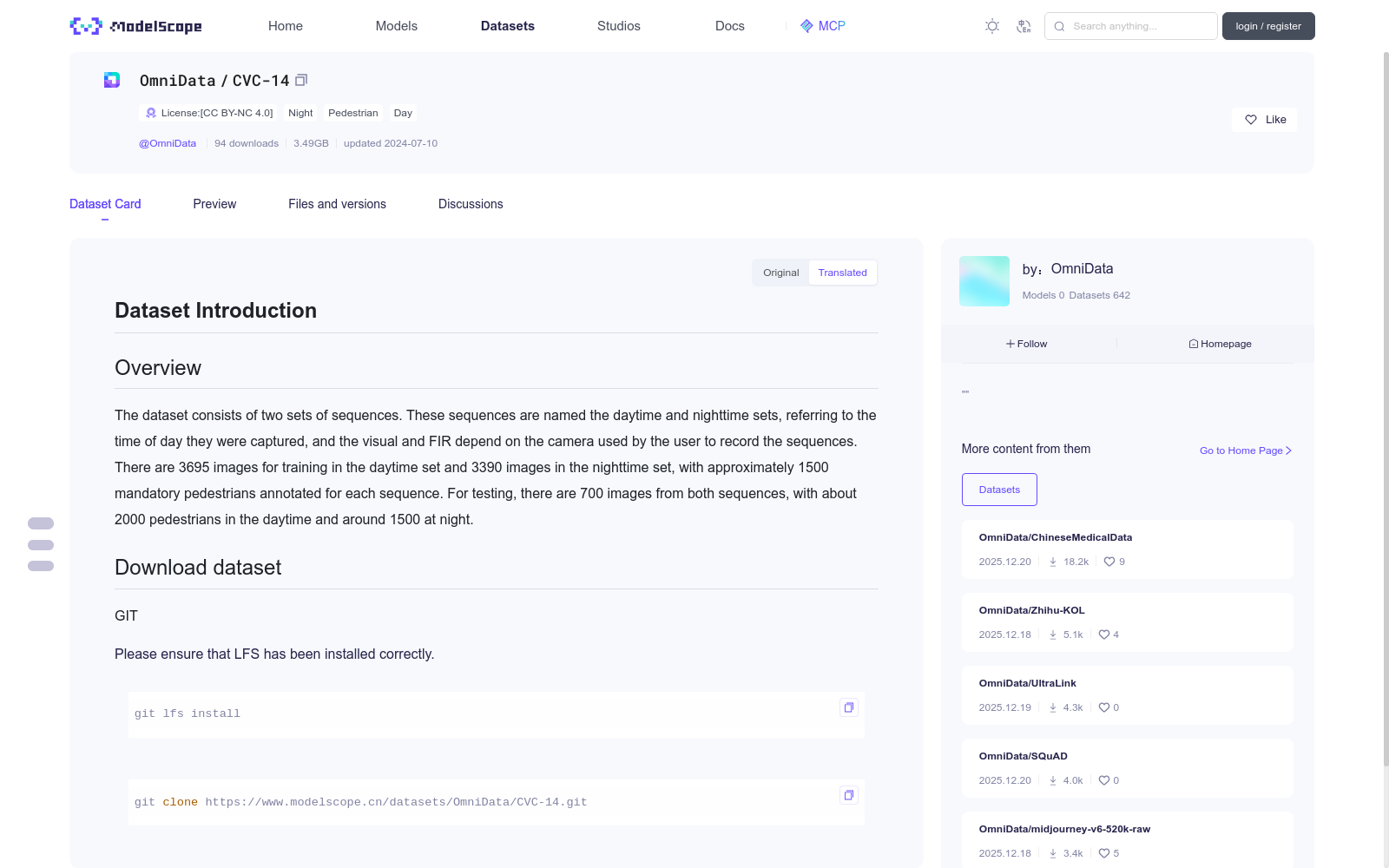Click heart icon on SQuAD card

[x=1104, y=780]
